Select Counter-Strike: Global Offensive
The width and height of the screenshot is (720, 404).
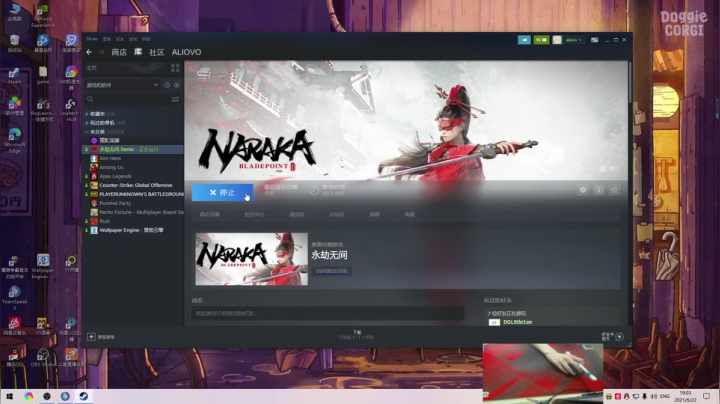[133, 185]
